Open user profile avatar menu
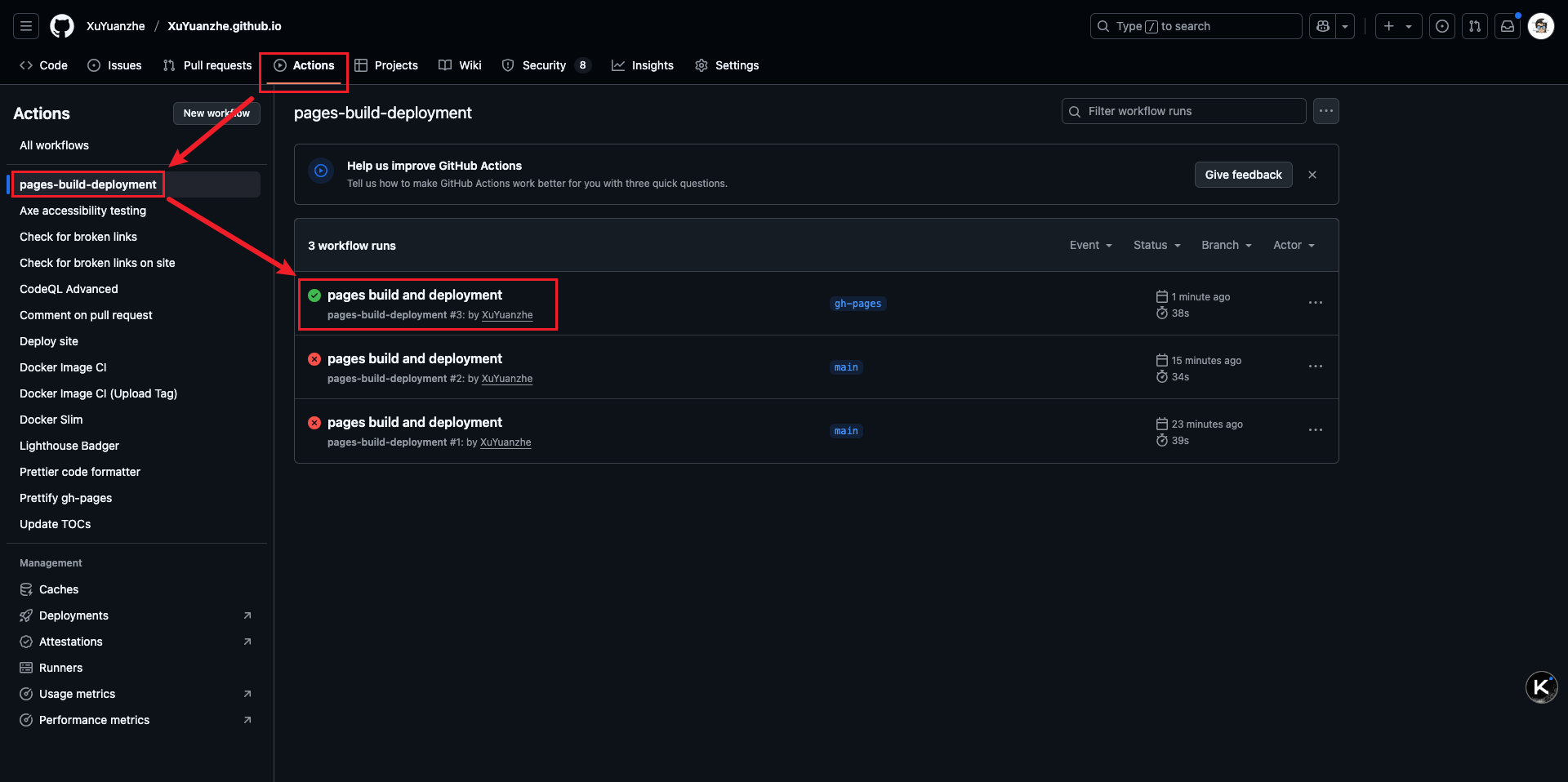Image resolution: width=1568 pixels, height=782 pixels. pos(1541,26)
